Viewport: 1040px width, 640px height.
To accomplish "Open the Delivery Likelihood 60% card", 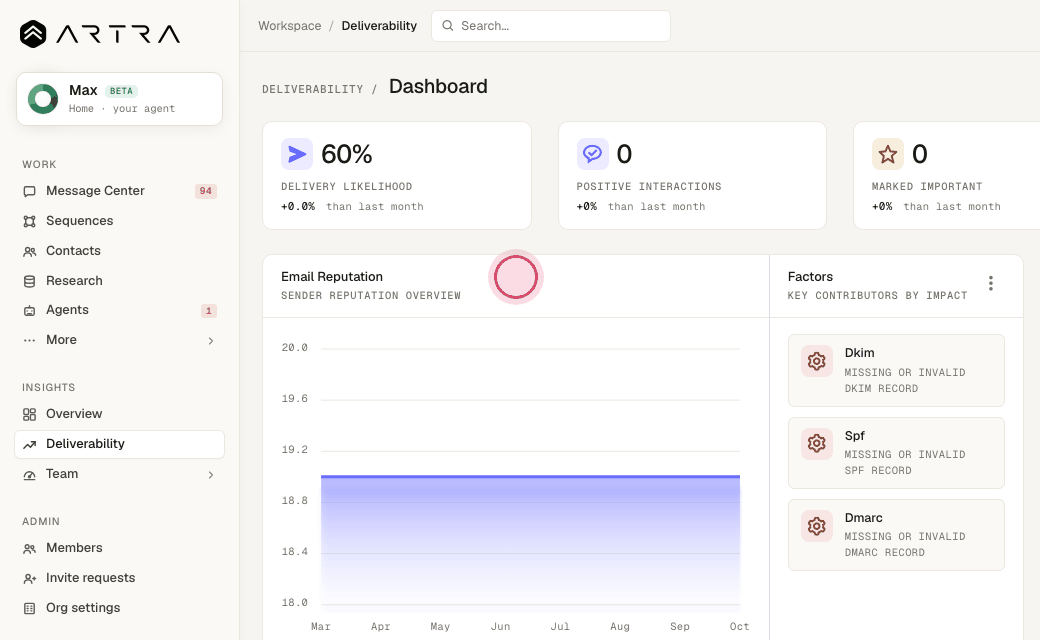I will [397, 175].
